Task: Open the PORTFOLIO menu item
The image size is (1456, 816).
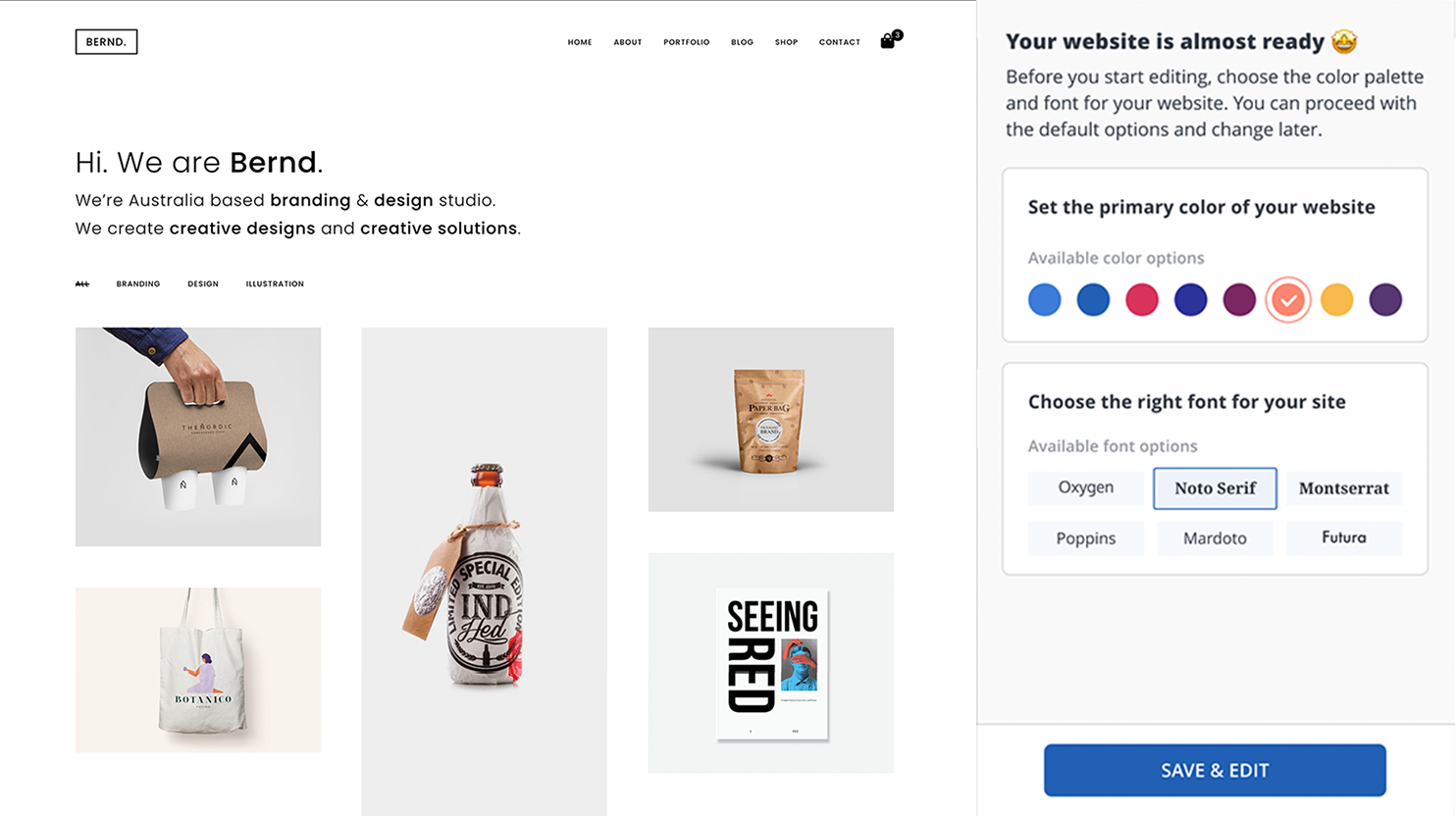Action: click(x=687, y=41)
